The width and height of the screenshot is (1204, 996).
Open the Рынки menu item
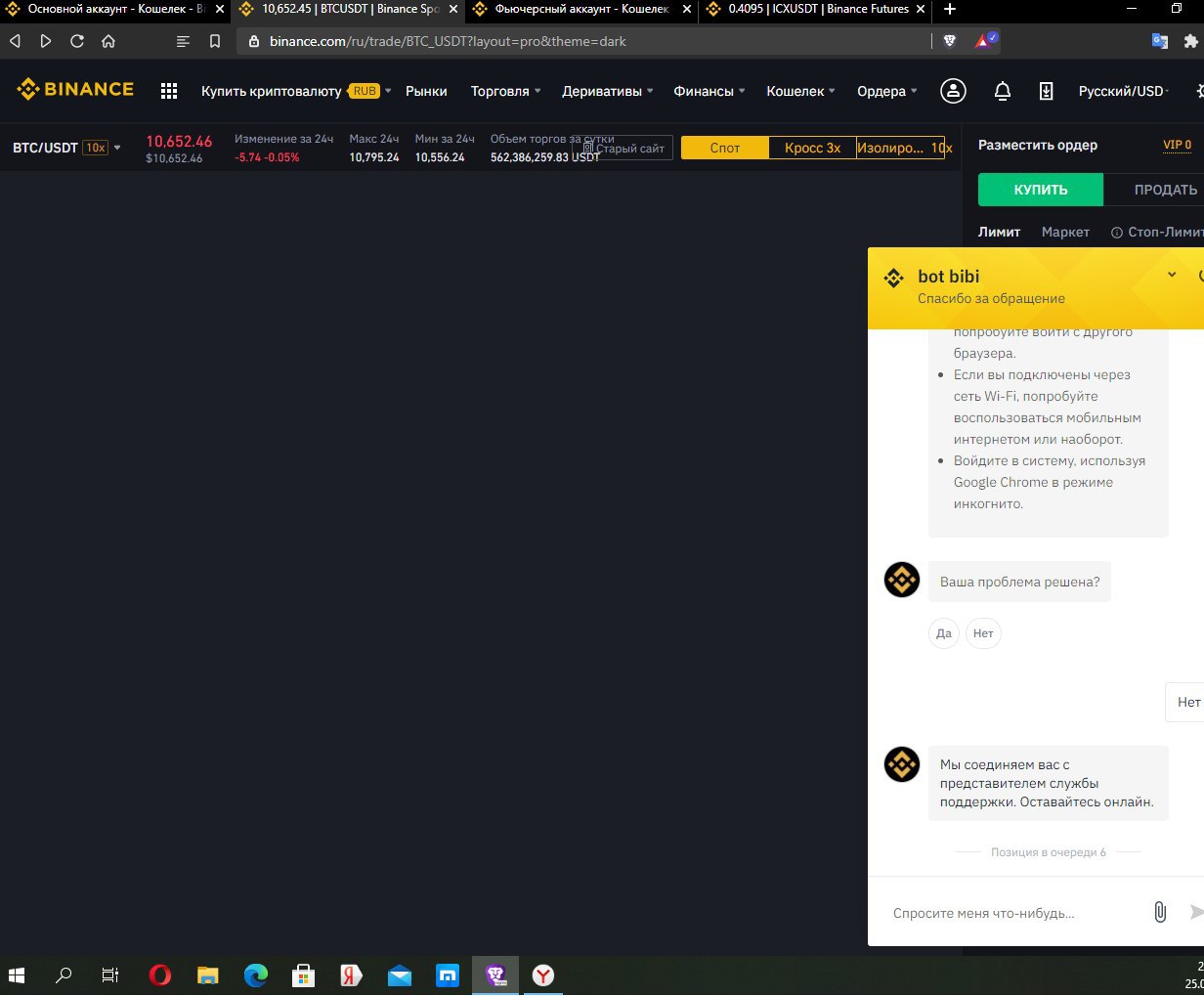[426, 91]
